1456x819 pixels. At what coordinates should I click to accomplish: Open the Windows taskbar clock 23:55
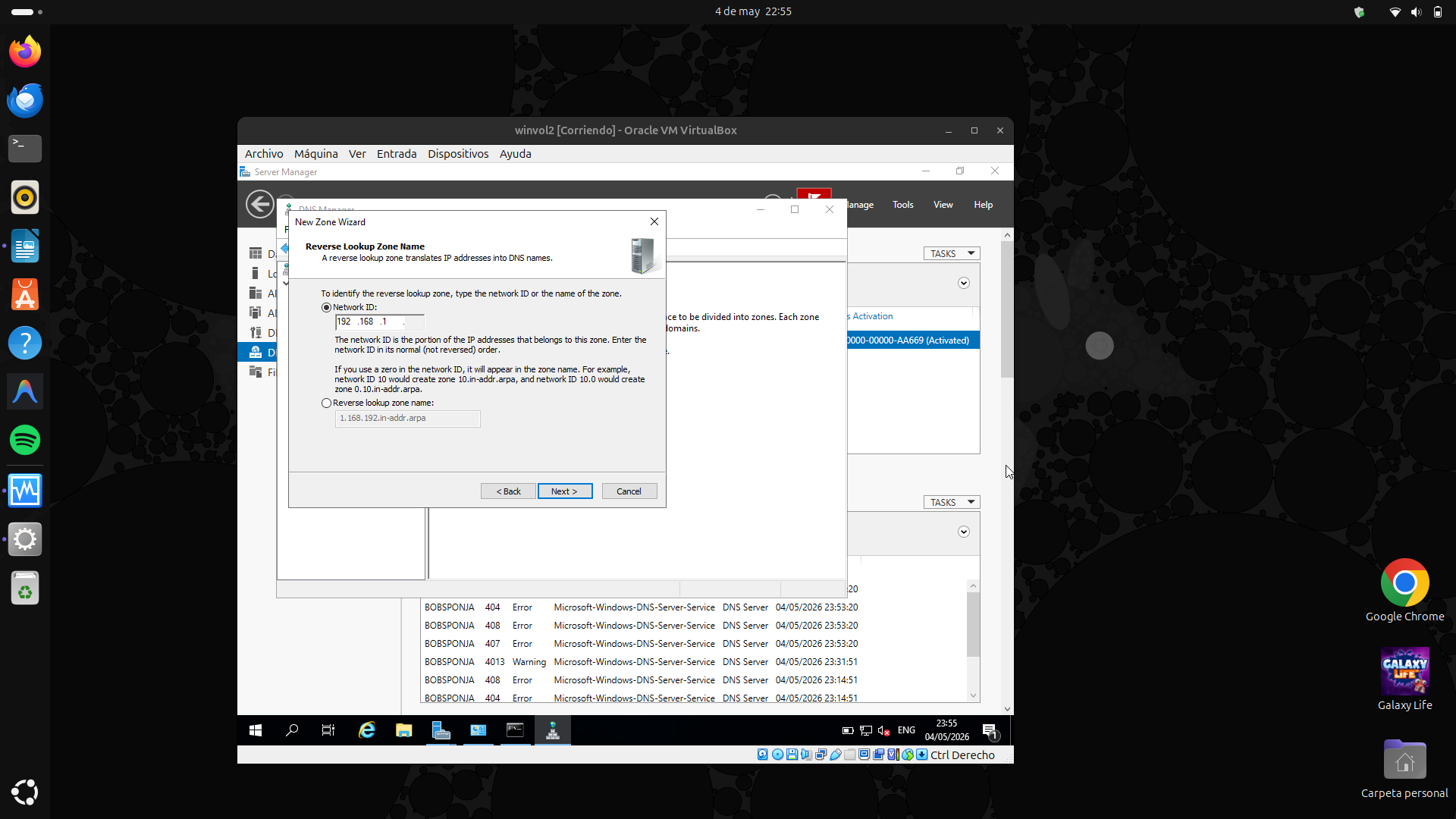click(946, 730)
